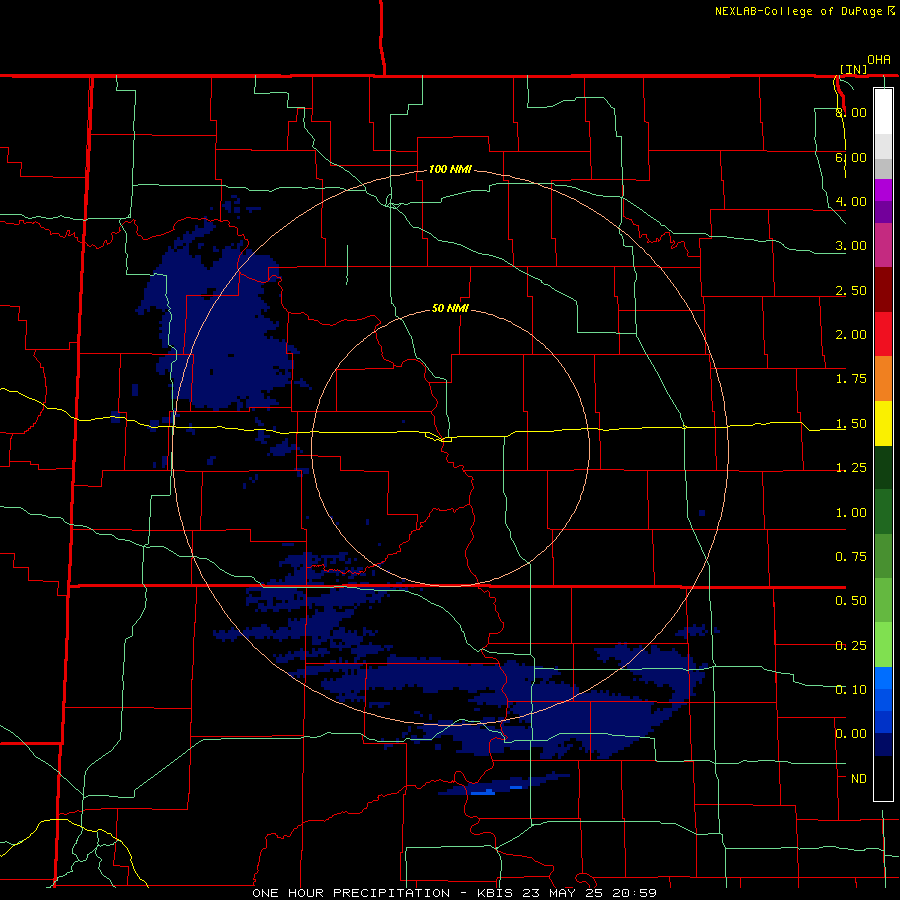Click the 6.00 legend value
Viewport: 900px width, 900px height.
[x=851, y=157]
